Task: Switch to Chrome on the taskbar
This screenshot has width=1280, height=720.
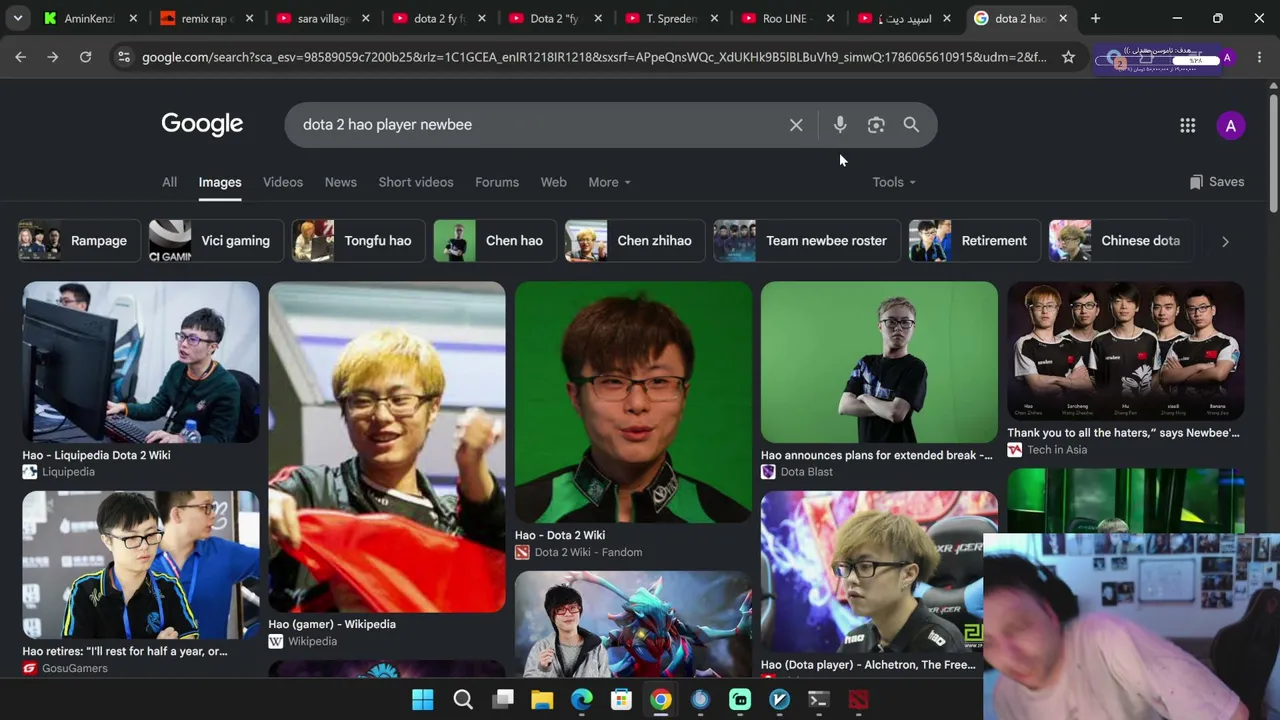Action: 661,700
